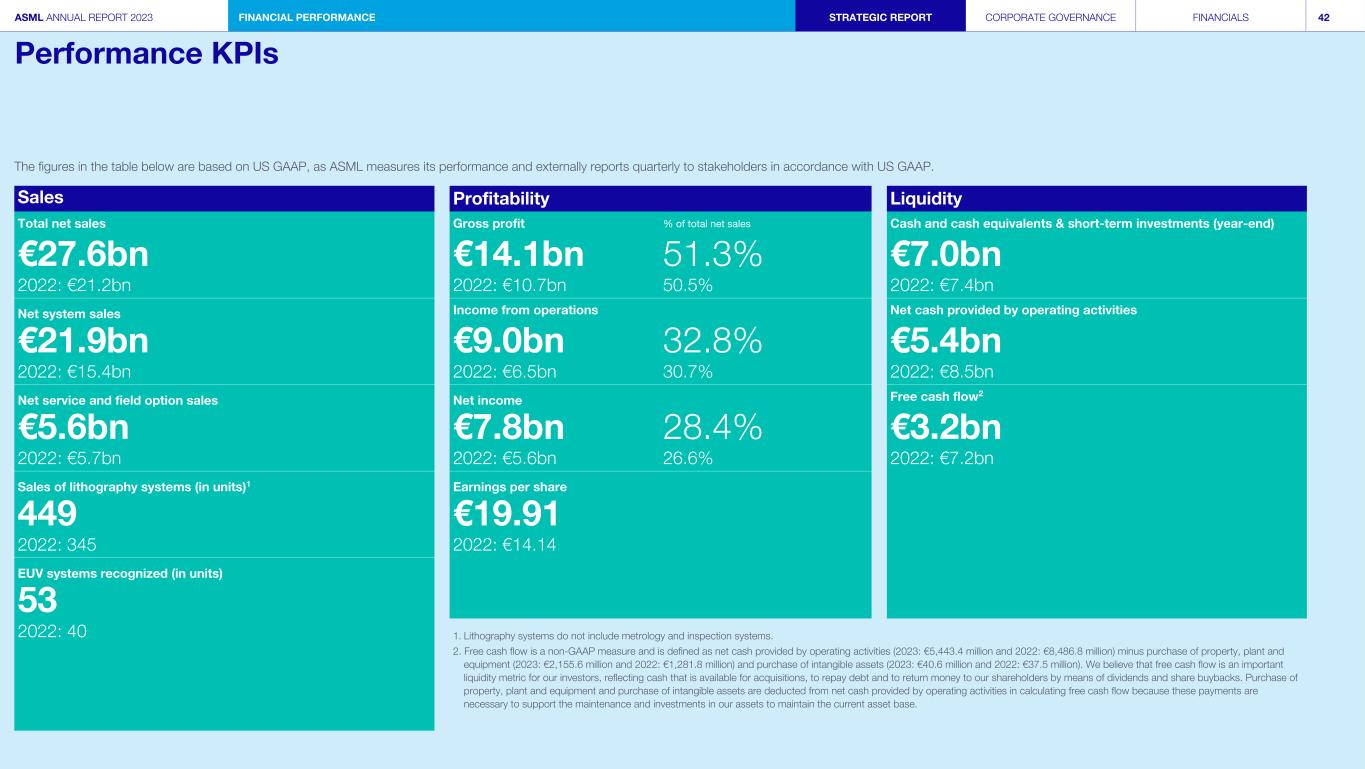Screen dimensions: 1365x769
Task: Click the Free cash flow €3.2bn figure
Action: [x=945, y=427]
